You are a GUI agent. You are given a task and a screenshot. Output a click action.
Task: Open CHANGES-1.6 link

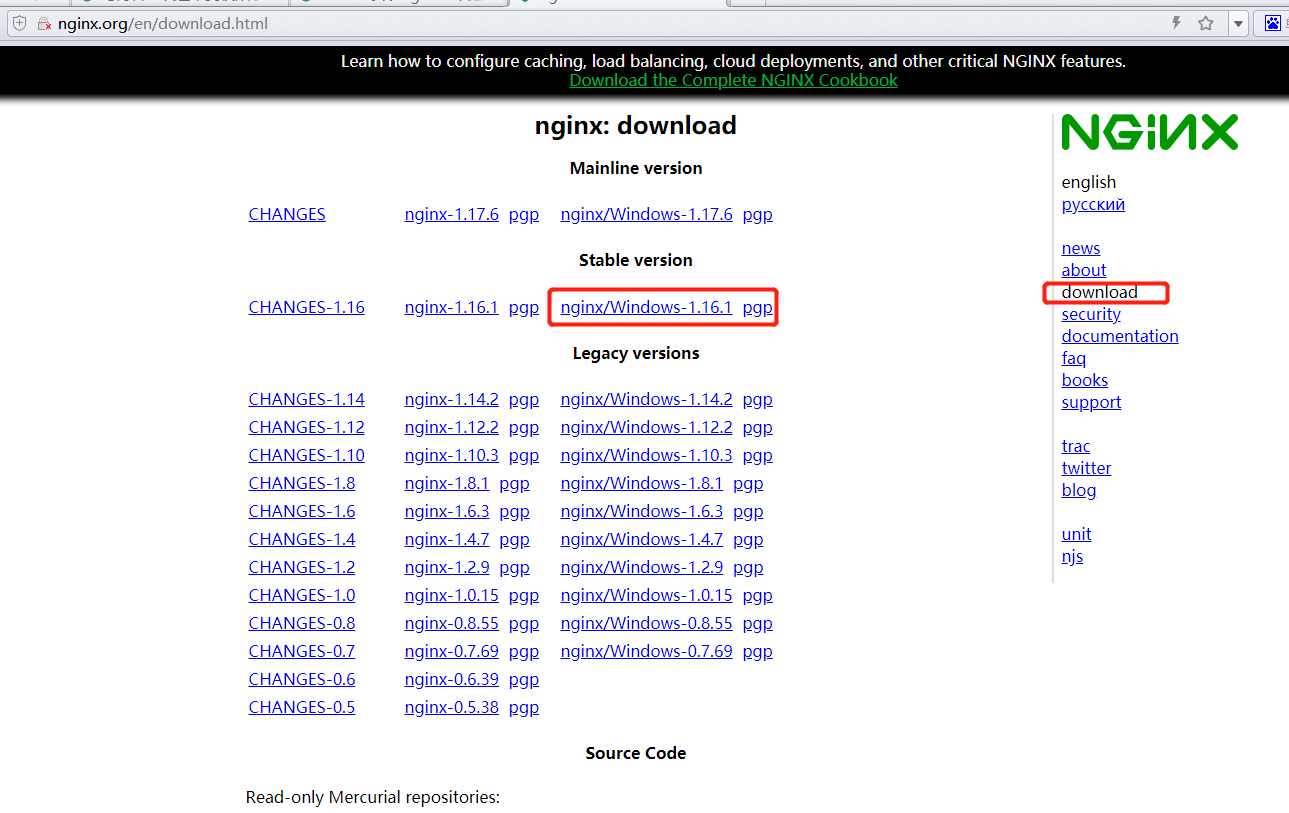[x=302, y=511]
